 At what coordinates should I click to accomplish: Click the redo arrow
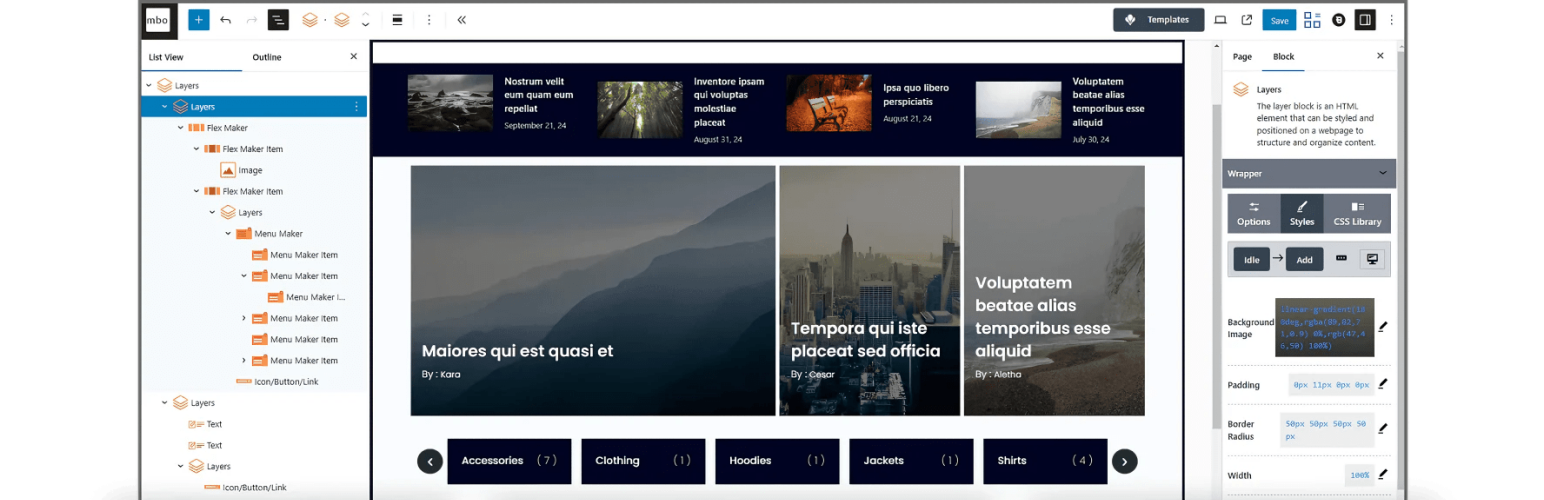click(x=251, y=19)
